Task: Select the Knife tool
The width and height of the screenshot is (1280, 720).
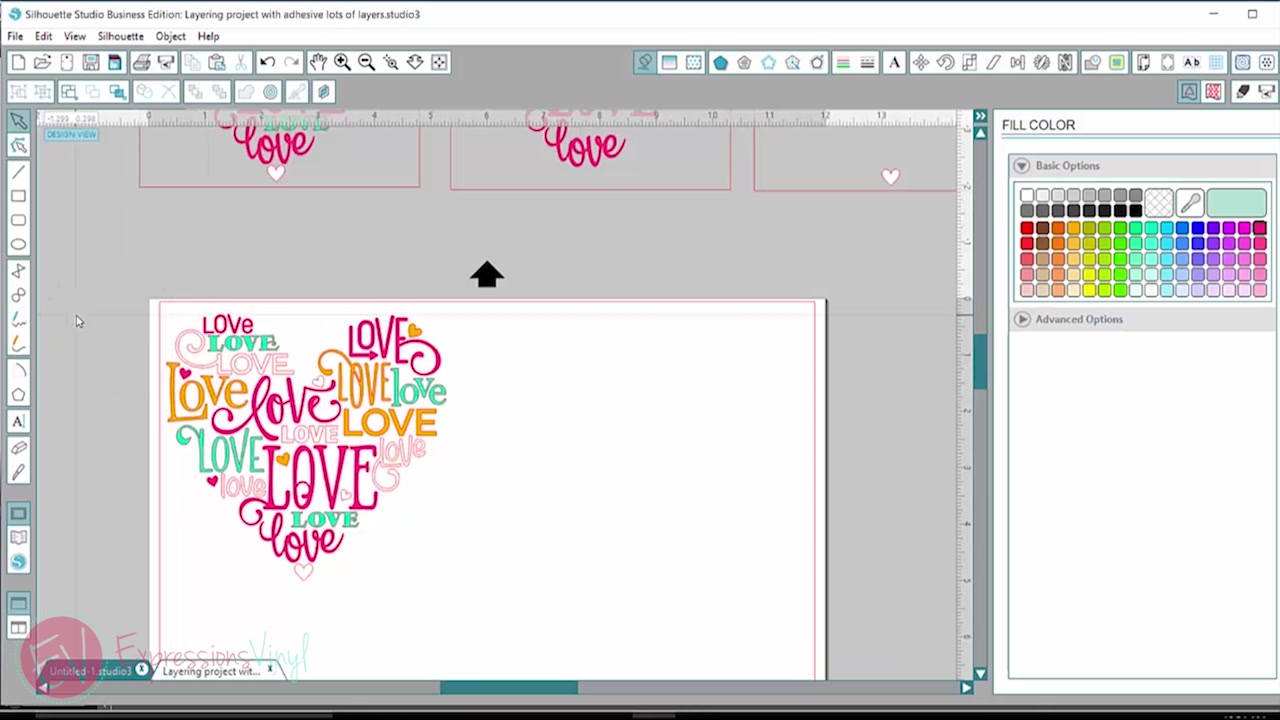Action: (x=18, y=472)
